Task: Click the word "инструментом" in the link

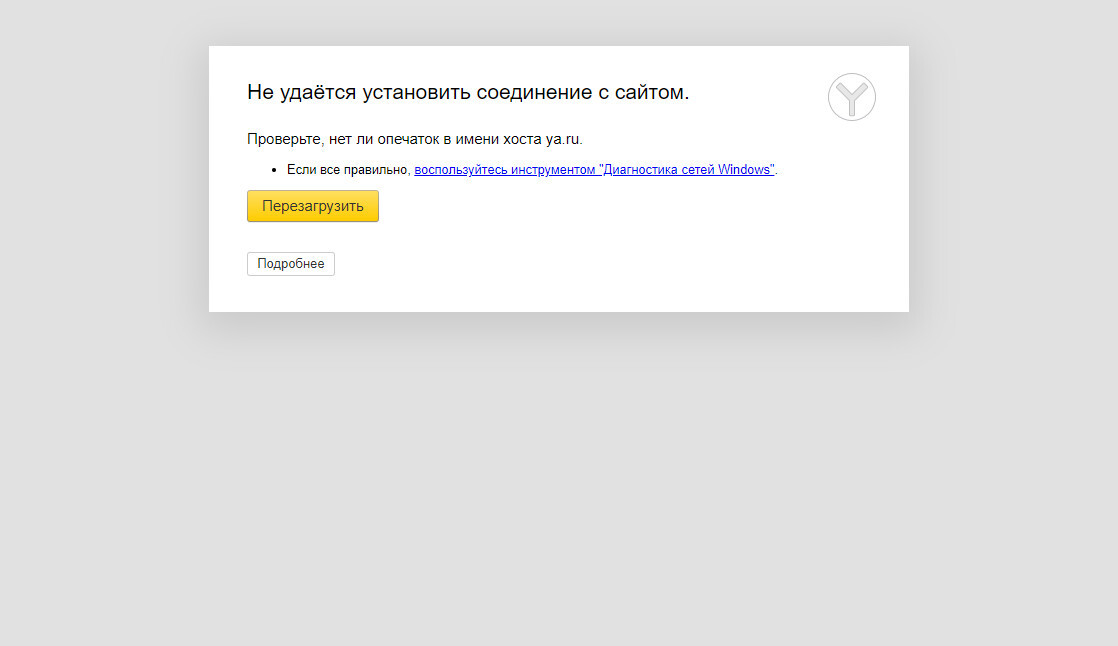Action: coord(553,170)
